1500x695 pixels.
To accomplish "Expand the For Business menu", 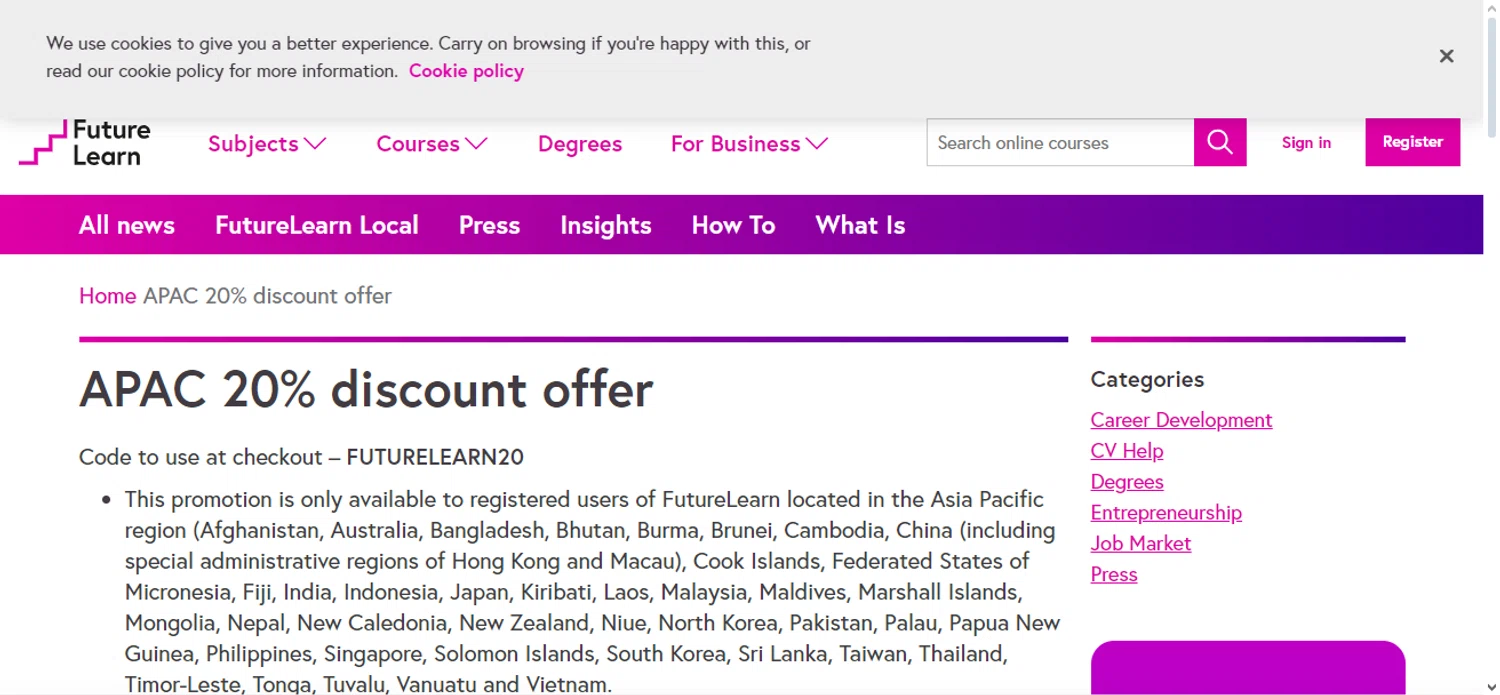I will (x=749, y=144).
